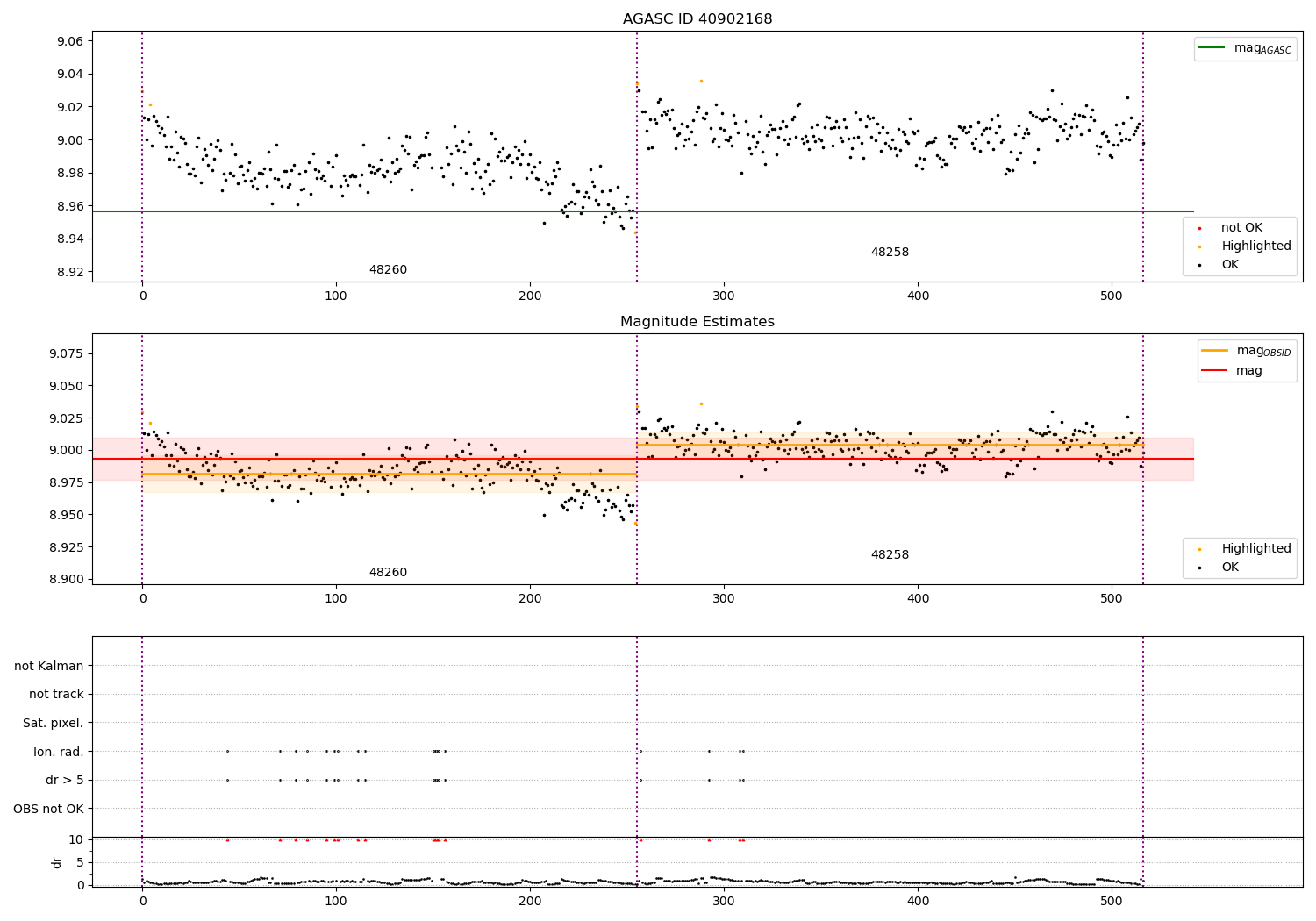This screenshot has width=1316, height=921.
Task: Click the '8.98' y-axis tick in the top plot
Action: 69,173
